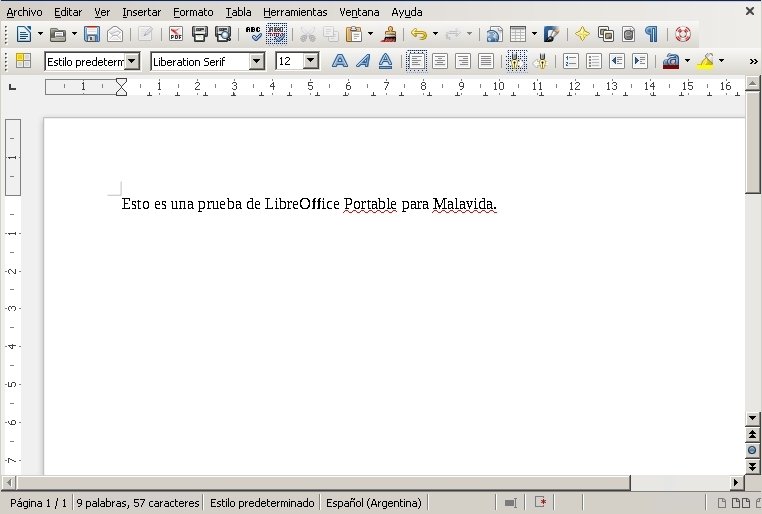Image resolution: width=762 pixels, height=514 pixels.
Task: Click the word count in the status bar
Action: pyautogui.click(x=138, y=503)
